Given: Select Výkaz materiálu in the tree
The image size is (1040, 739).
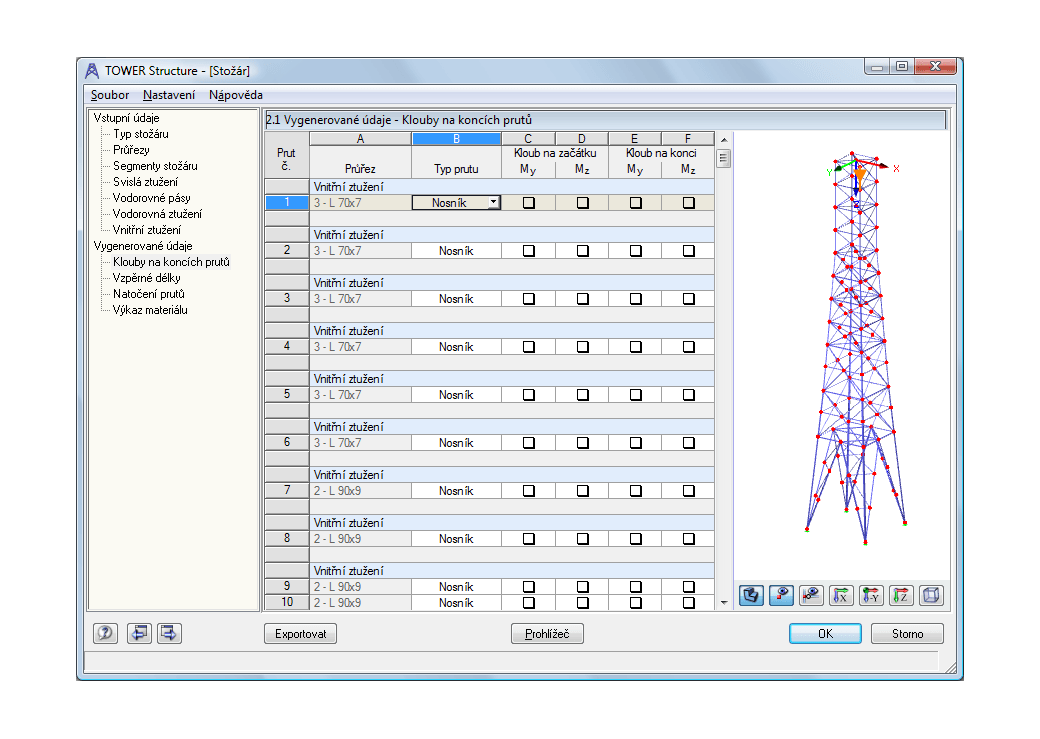Looking at the screenshot, I should pos(150,310).
